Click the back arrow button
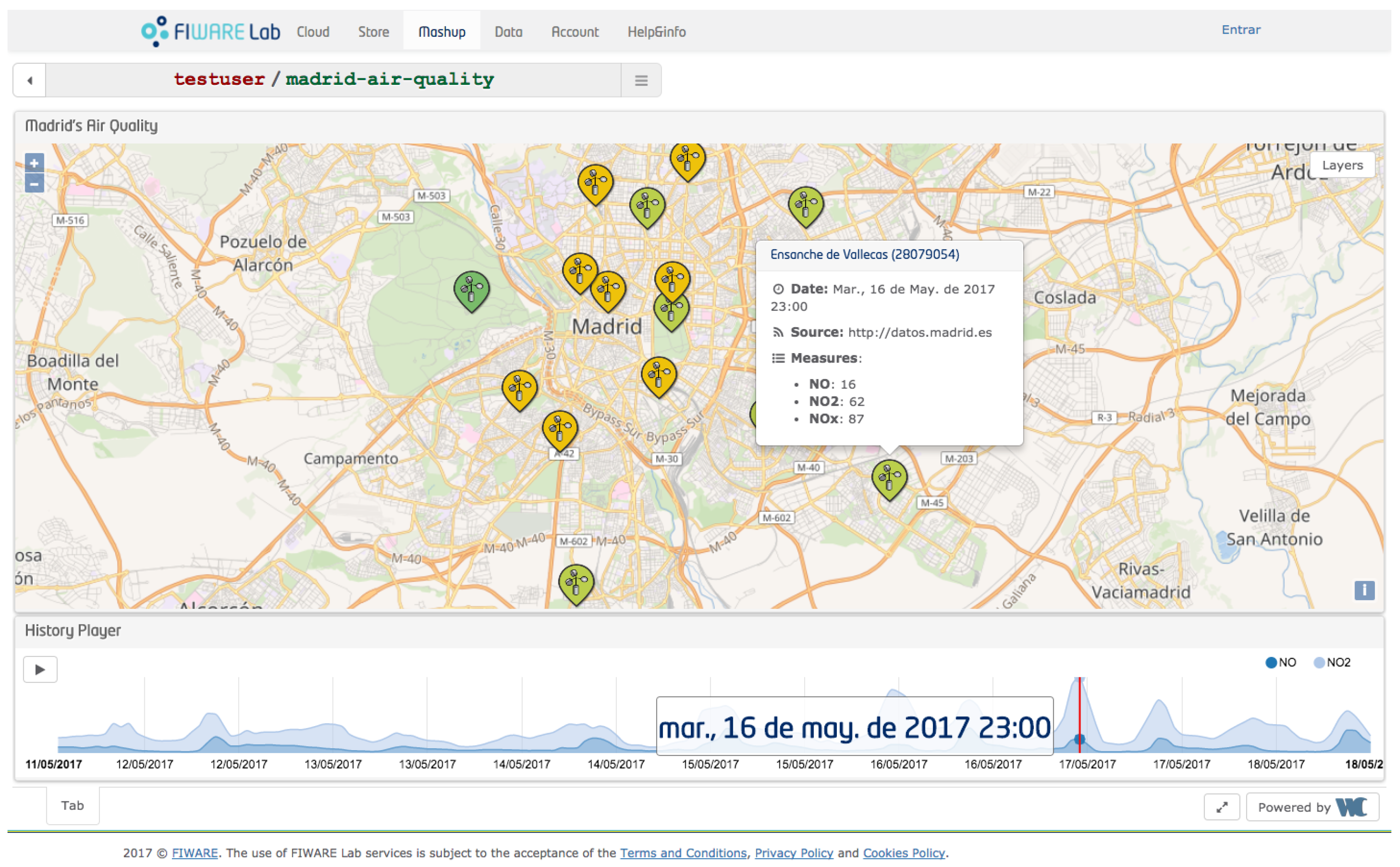Viewport: 1400px width, 867px height. 30,81
